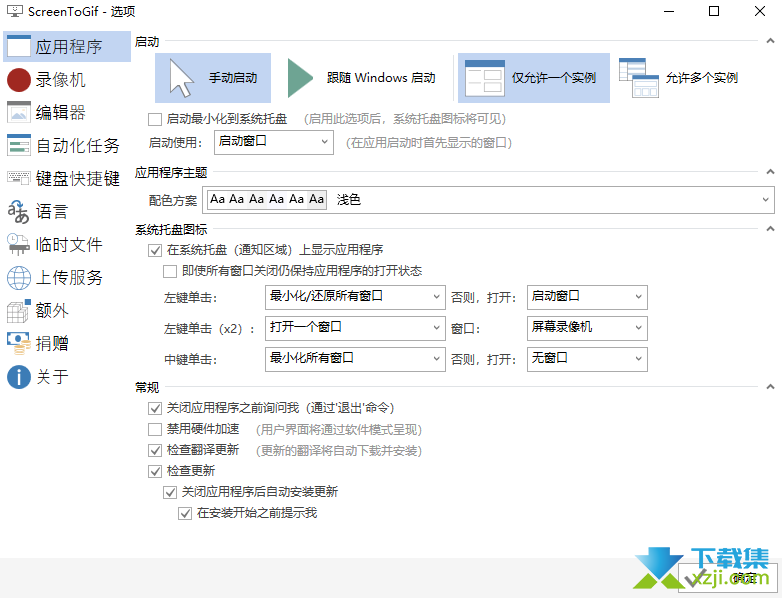This screenshot has height=598, width=782.
Task: Toggle 检查翻译更新 checkbox
Action: (x=155, y=450)
